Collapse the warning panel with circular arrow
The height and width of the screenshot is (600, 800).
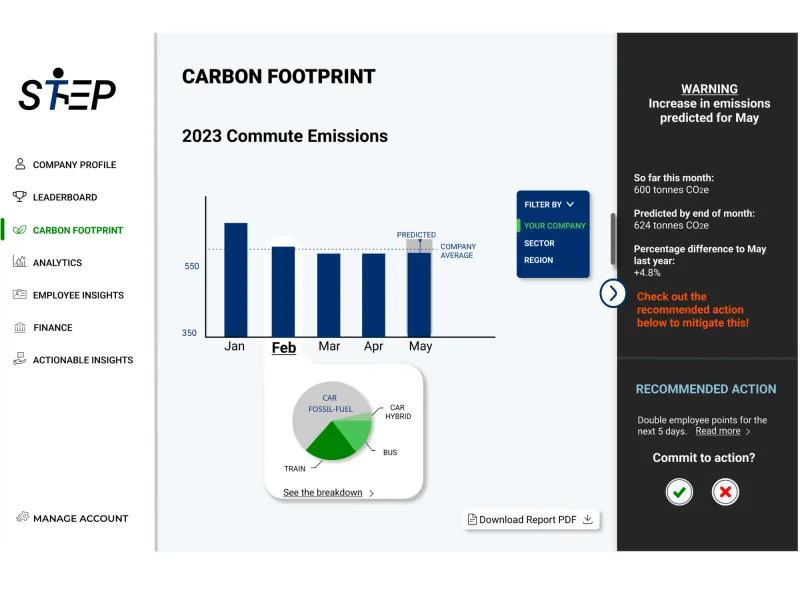[612, 293]
